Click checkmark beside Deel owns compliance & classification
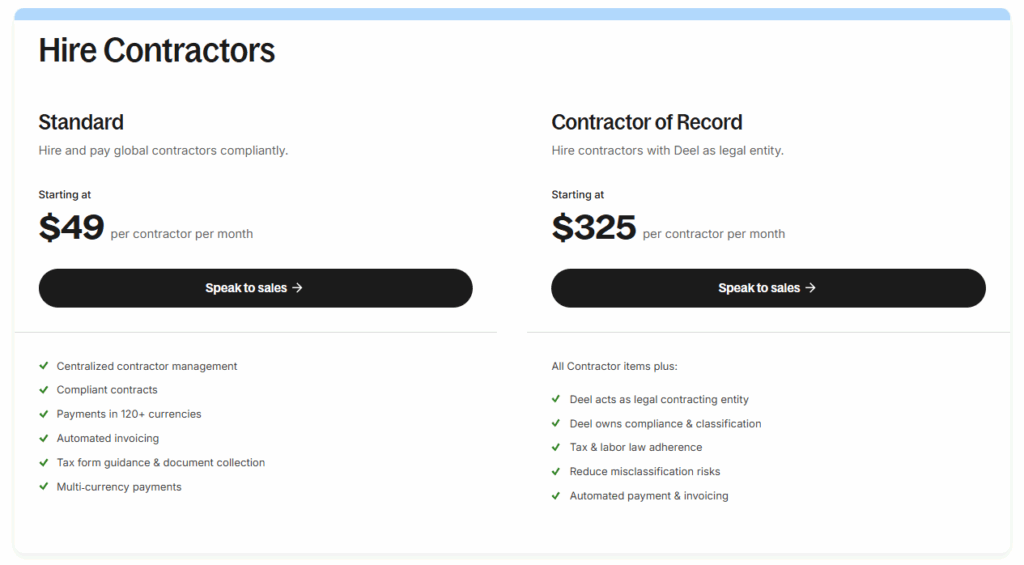 coord(557,423)
